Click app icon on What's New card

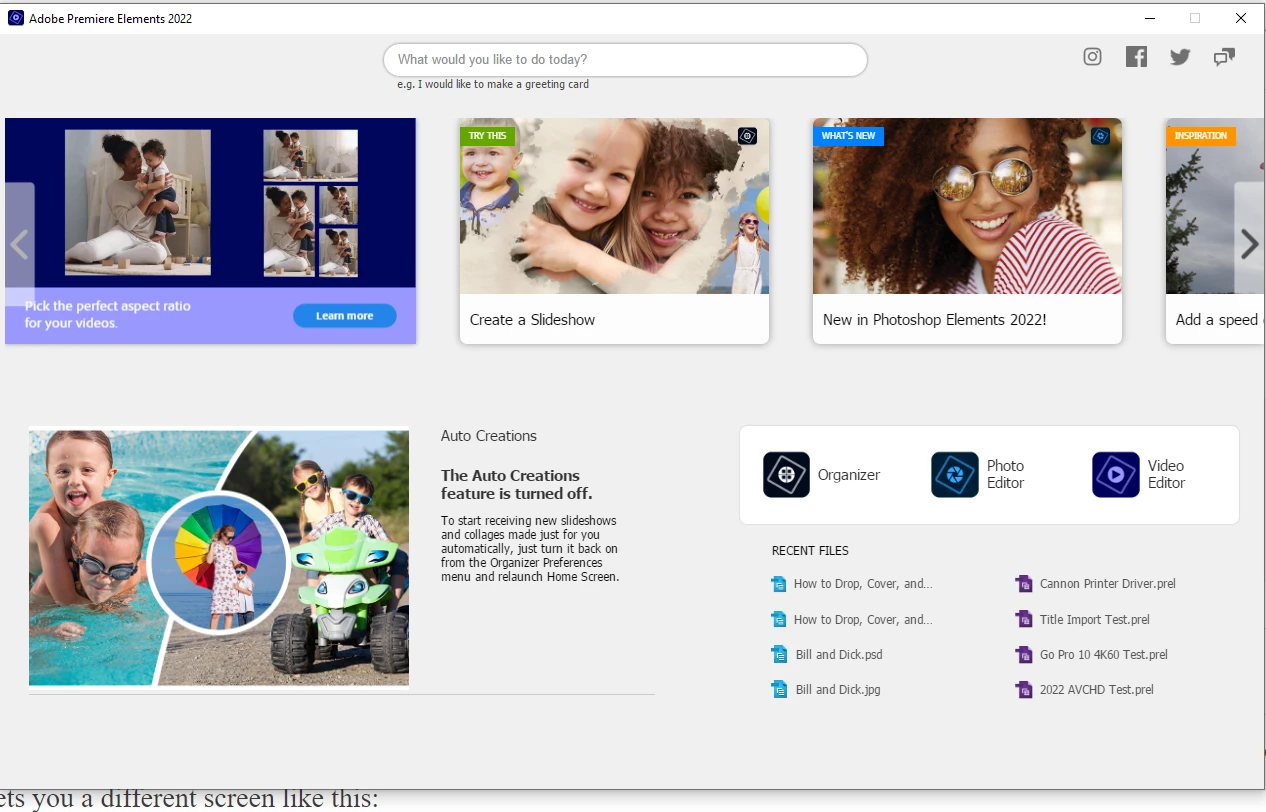click(1100, 136)
